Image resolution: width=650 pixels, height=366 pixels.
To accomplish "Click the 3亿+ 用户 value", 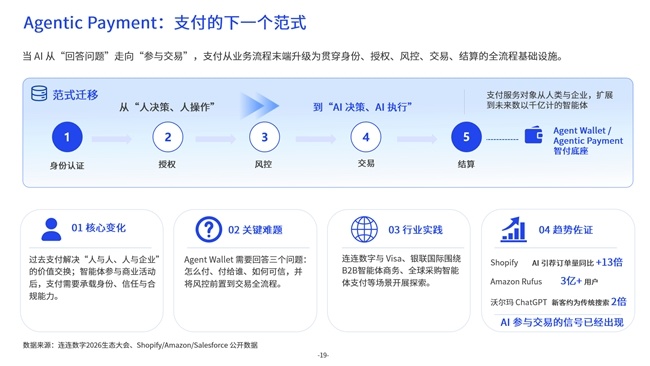I will click(579, 281).
